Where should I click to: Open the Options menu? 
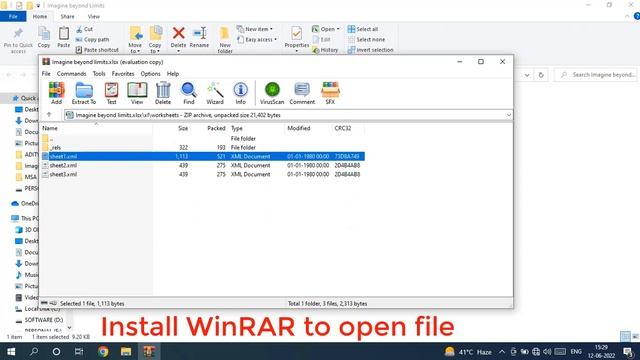[150, 73]
